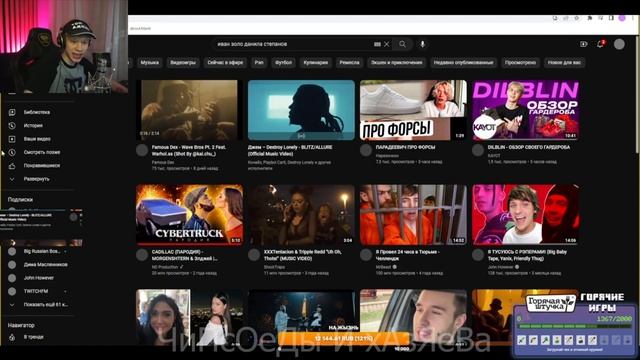
Task: Focus the YouTube search input field
Action: point(294,44)
